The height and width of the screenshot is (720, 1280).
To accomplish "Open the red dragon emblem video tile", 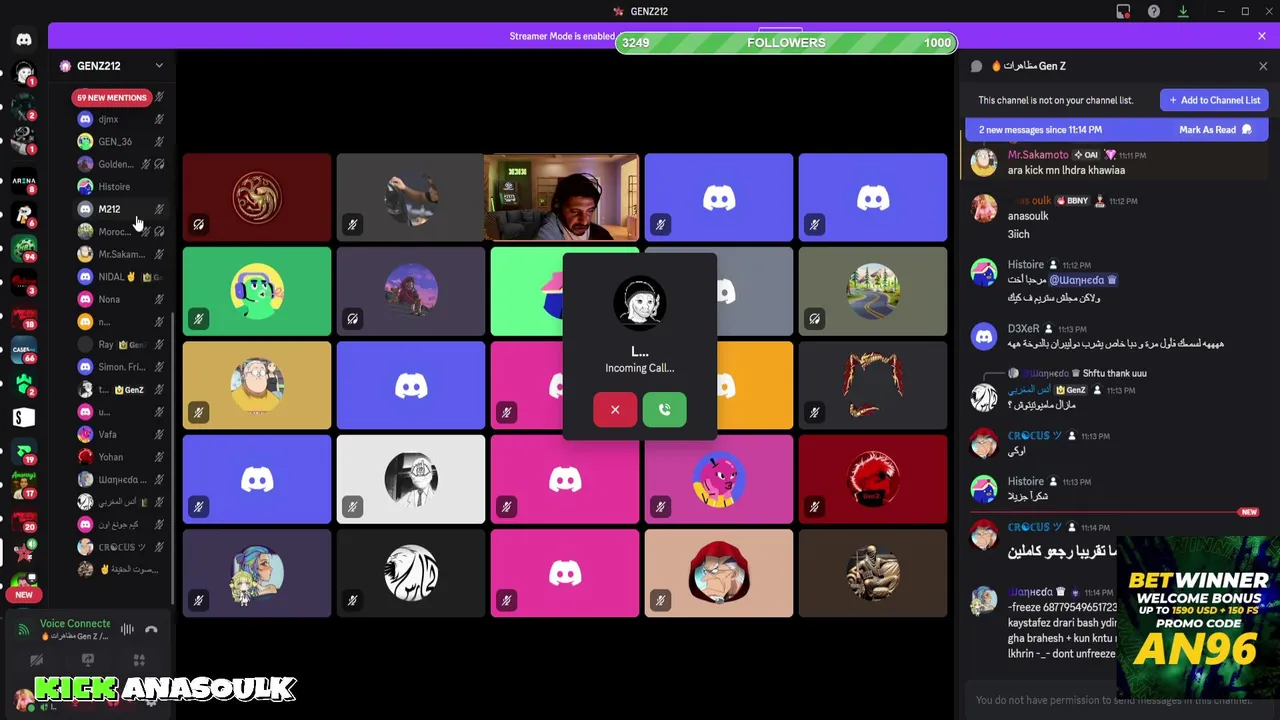I will (257, 197).
